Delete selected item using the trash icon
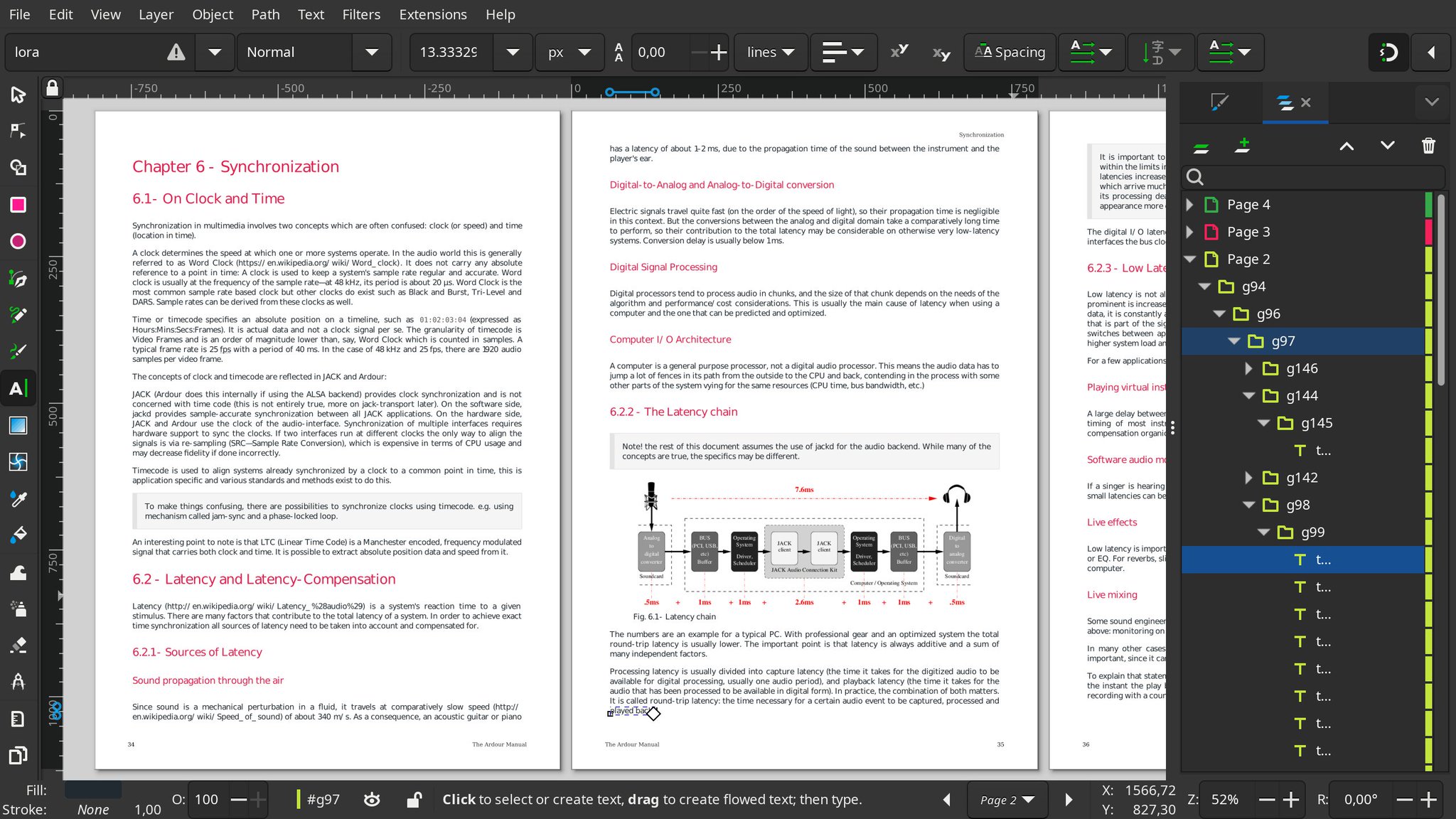The image size is (1456, 819). pyautogui.click(x=1428, y=145)
